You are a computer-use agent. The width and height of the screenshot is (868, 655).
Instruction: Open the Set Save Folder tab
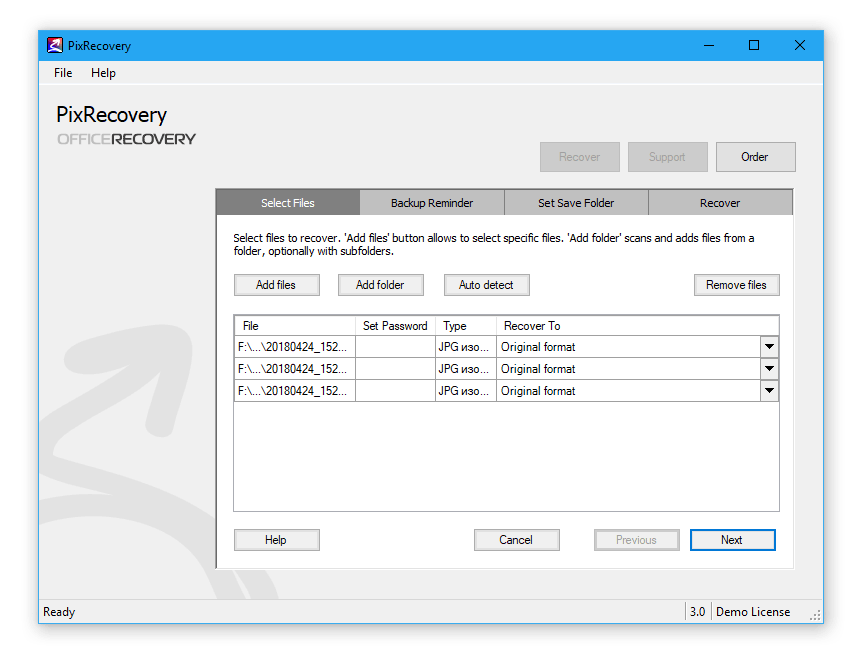(x=576, y=202)
